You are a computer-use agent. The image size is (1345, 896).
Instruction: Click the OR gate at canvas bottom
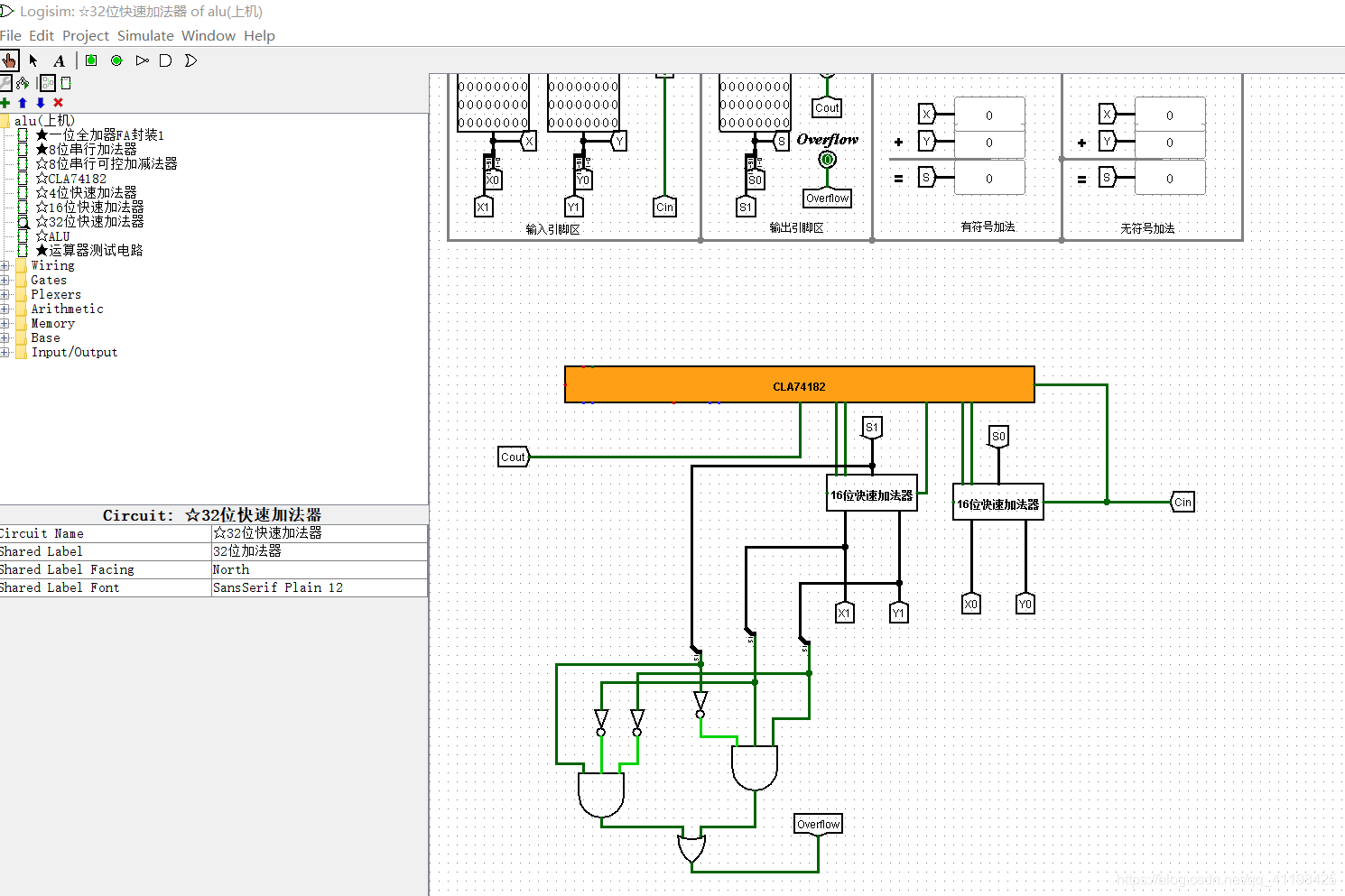(691, 849)
